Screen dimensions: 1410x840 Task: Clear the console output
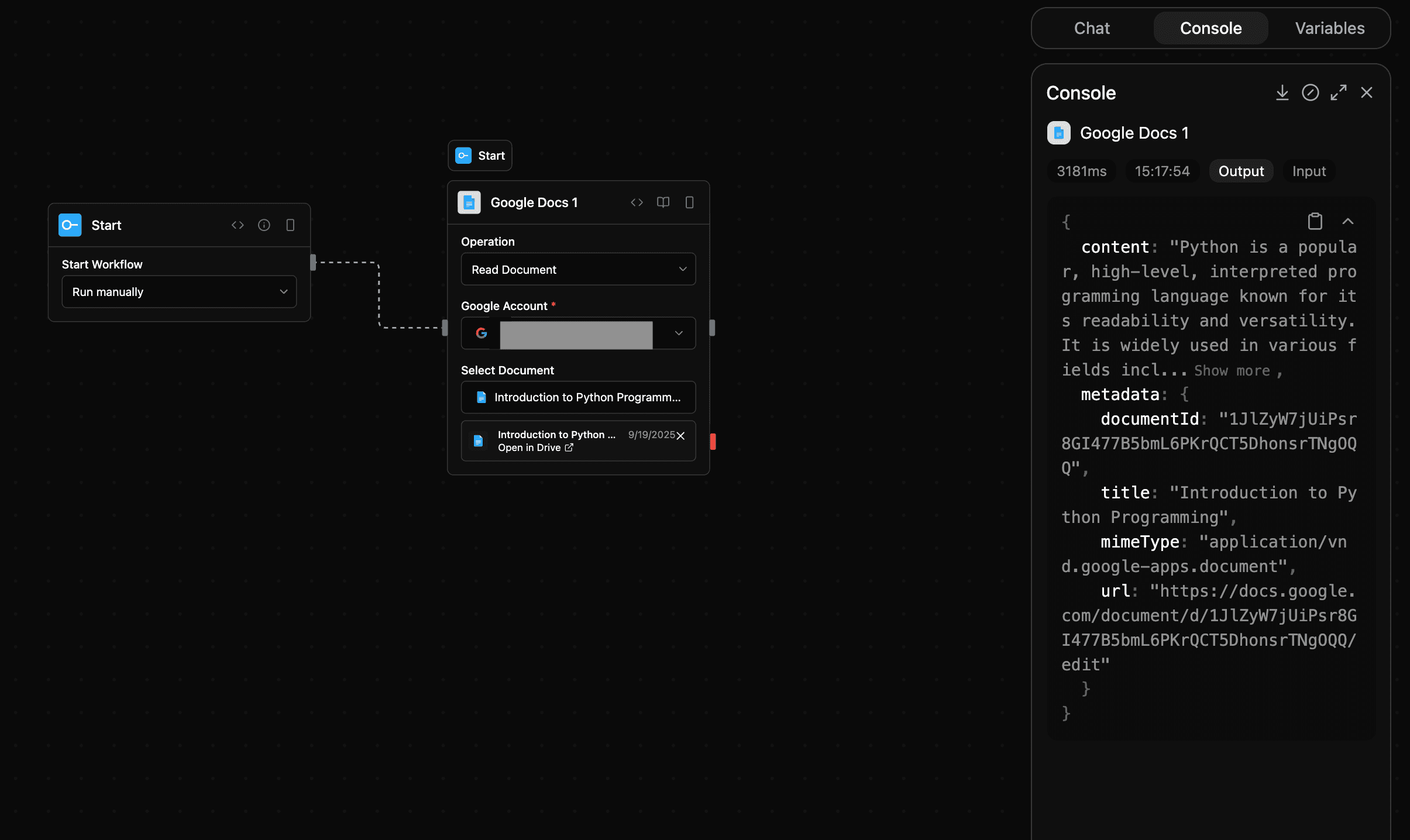[1311, 92]
